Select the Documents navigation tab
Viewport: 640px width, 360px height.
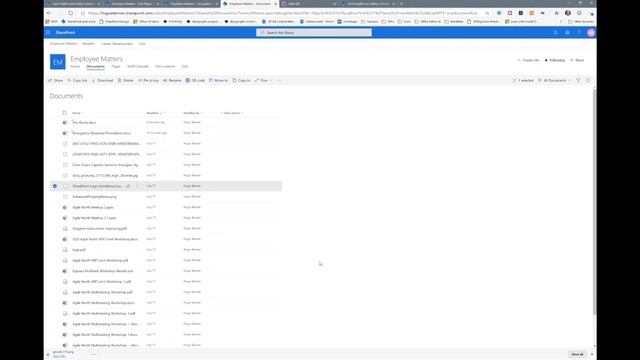pyautogui.click(x=96, y=66)
